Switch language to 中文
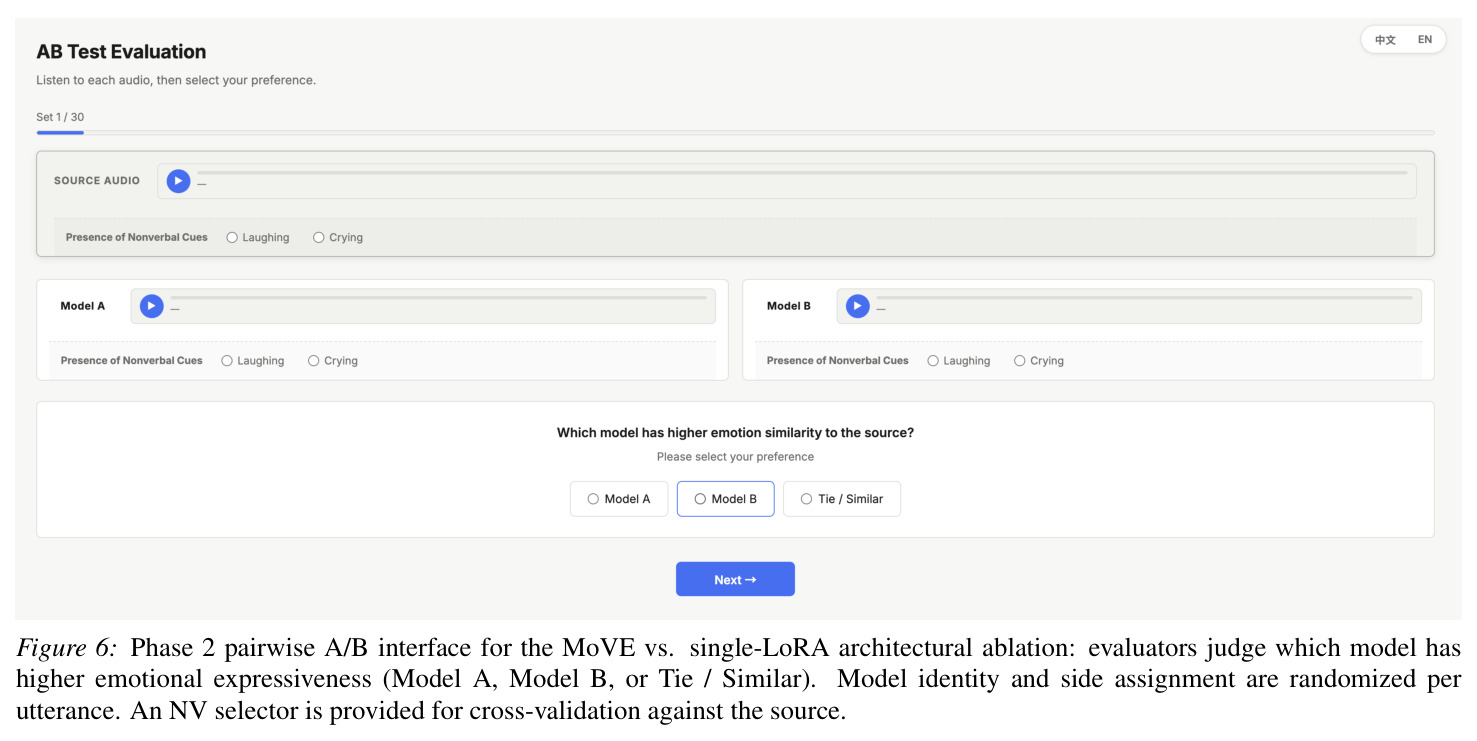The width and height of the screenshot is (1477, 741). pos(1385,40)
